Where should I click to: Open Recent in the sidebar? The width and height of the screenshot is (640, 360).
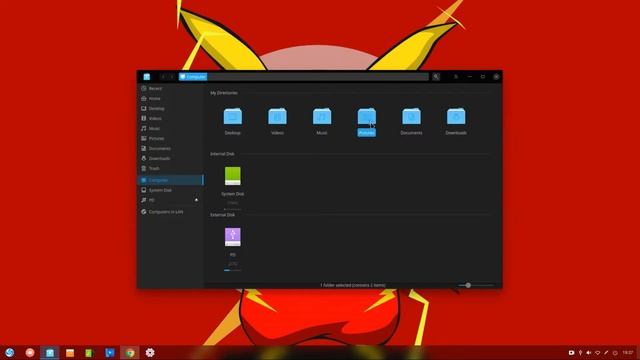coord(170,89)
